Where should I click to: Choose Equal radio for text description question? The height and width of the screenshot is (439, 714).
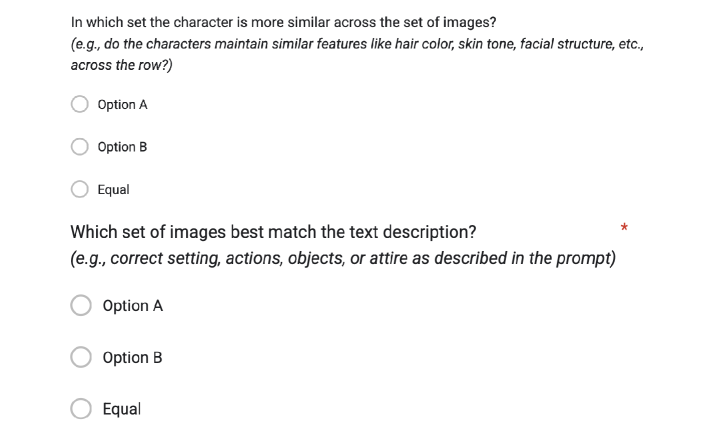[x=81, y=408]
